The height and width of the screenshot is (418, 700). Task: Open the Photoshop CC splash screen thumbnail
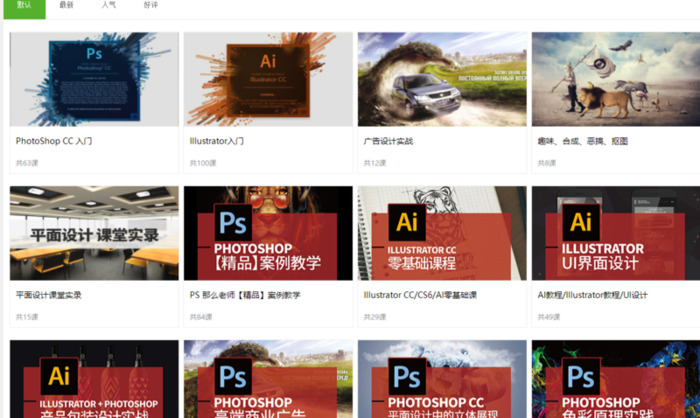point(94,79)
